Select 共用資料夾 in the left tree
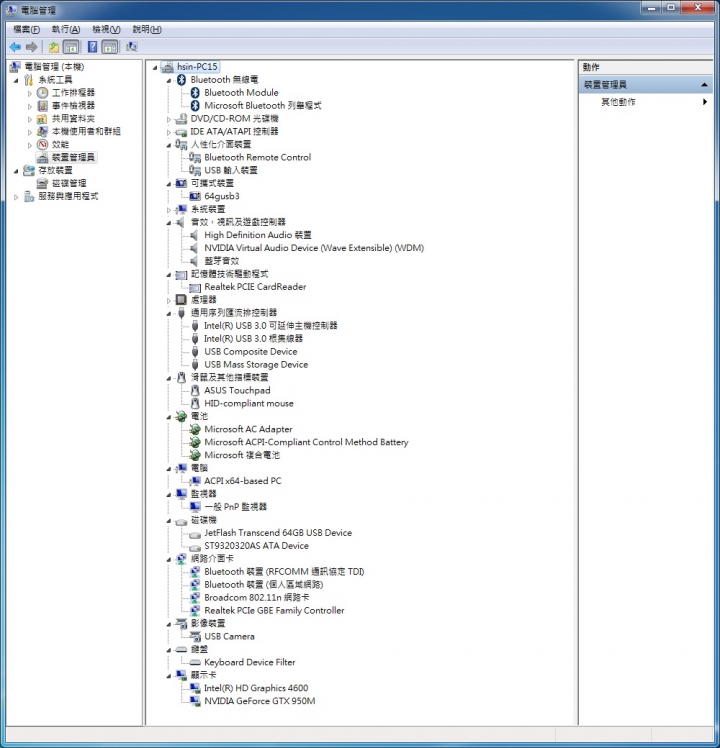This screenshot has width=720, height=748. (73, 118)
